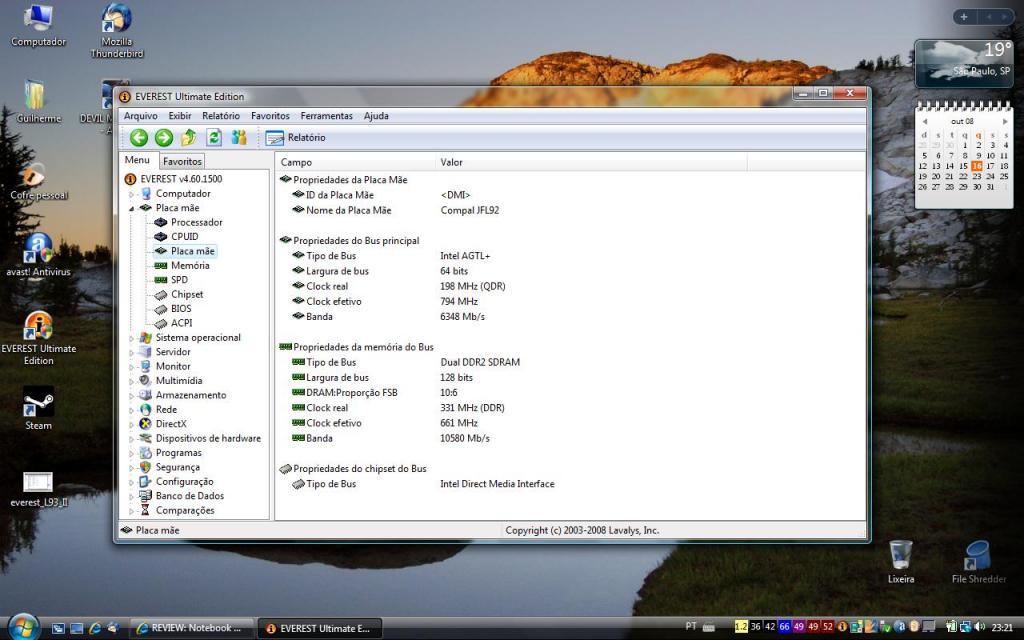
Task: Open the Cofre pessoal desktop icon
Action: point(39,180)
